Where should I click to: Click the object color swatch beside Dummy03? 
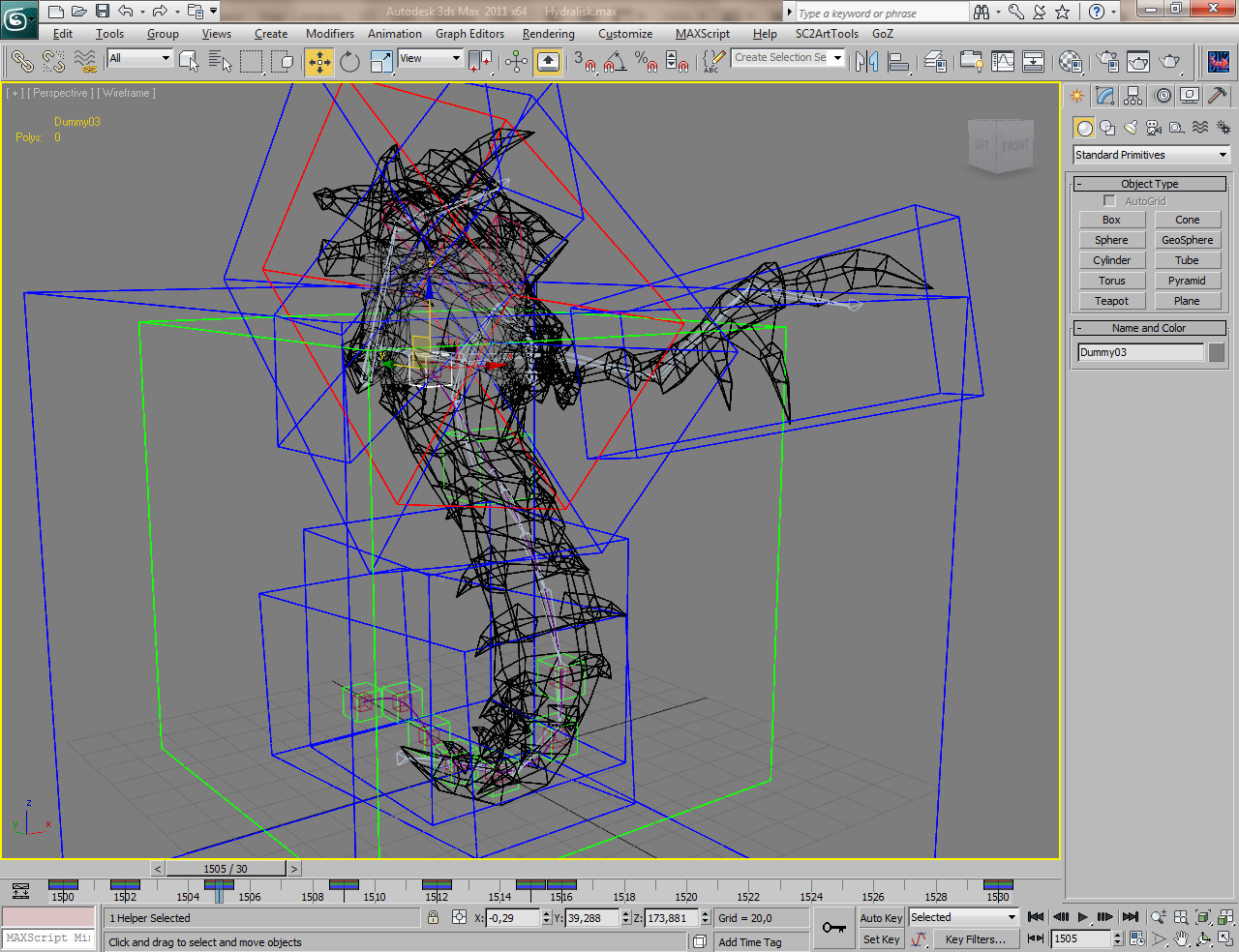[x=1217, y=352]
